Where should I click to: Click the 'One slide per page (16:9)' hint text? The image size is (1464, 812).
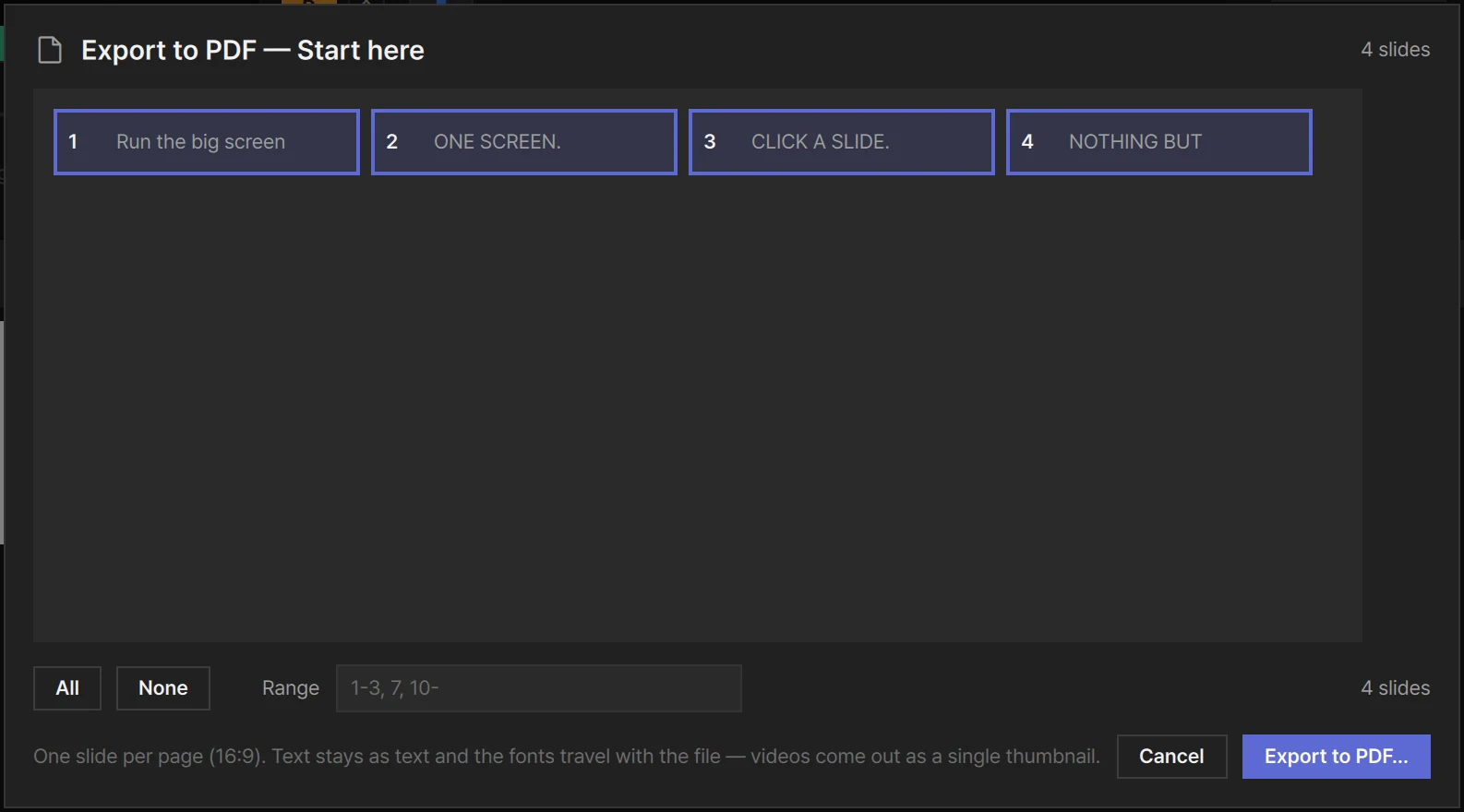coord(150,757)
